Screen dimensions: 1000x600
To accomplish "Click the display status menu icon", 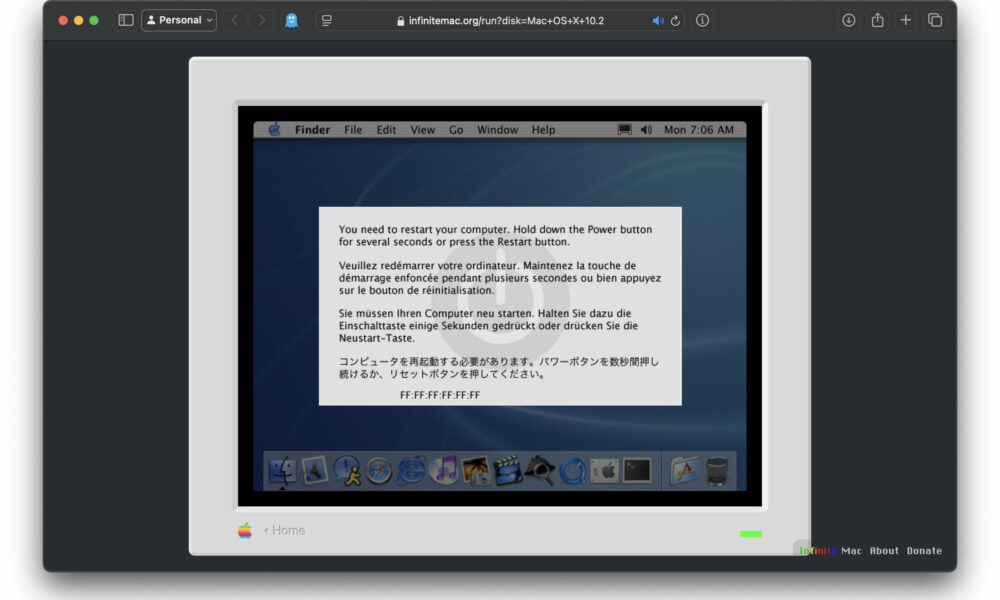I will pos(624,129).
